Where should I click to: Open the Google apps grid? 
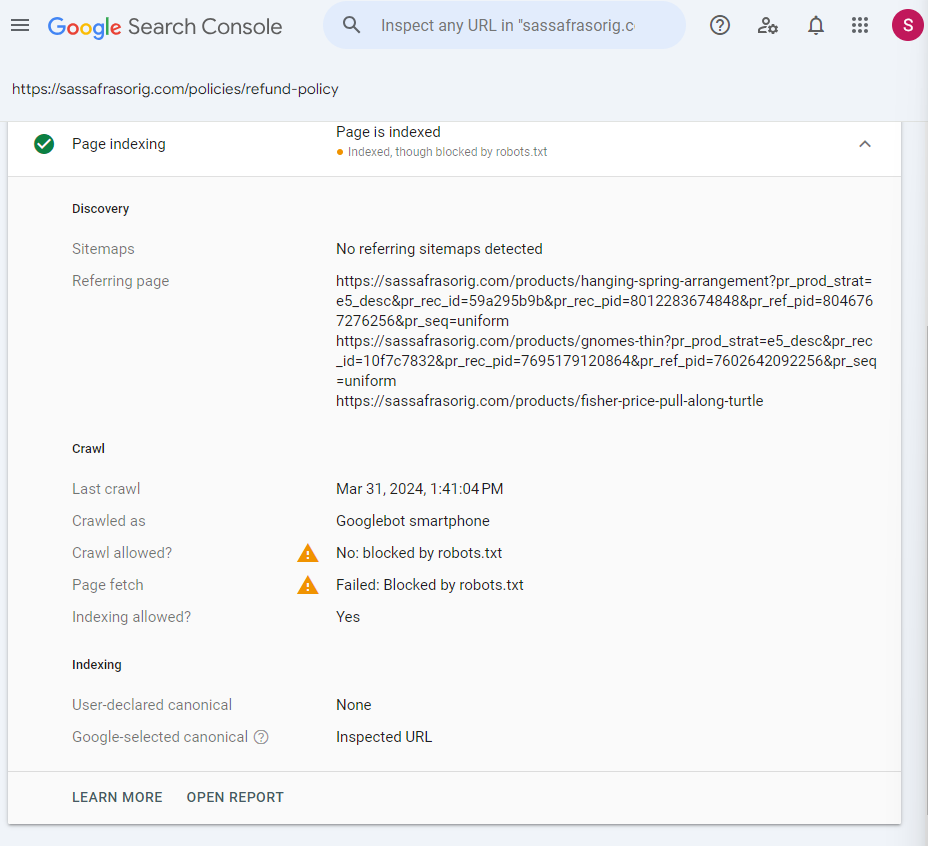pos(860,25)
